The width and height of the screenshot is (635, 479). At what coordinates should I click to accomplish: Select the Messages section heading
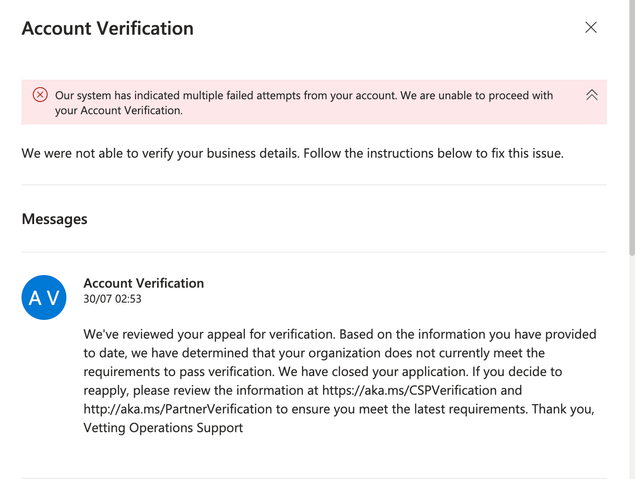[x=54, y=219]
